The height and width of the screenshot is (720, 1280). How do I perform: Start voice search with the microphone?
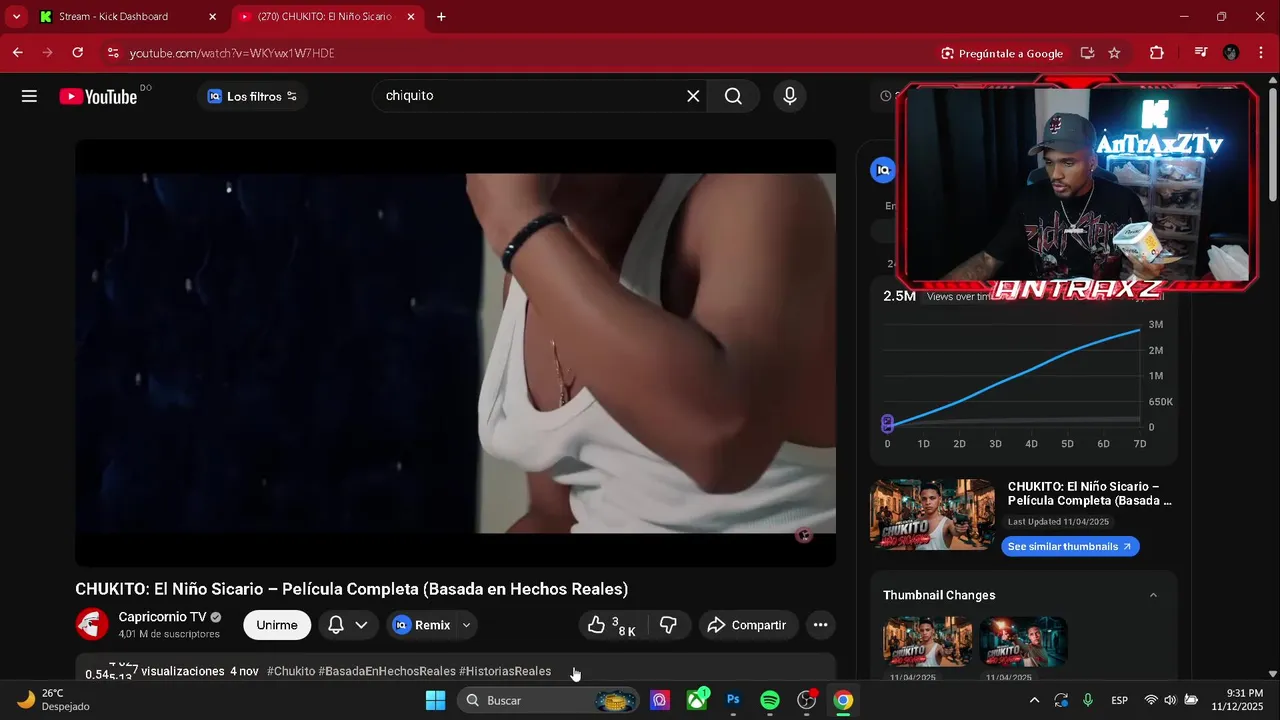[x=790, y=96]
